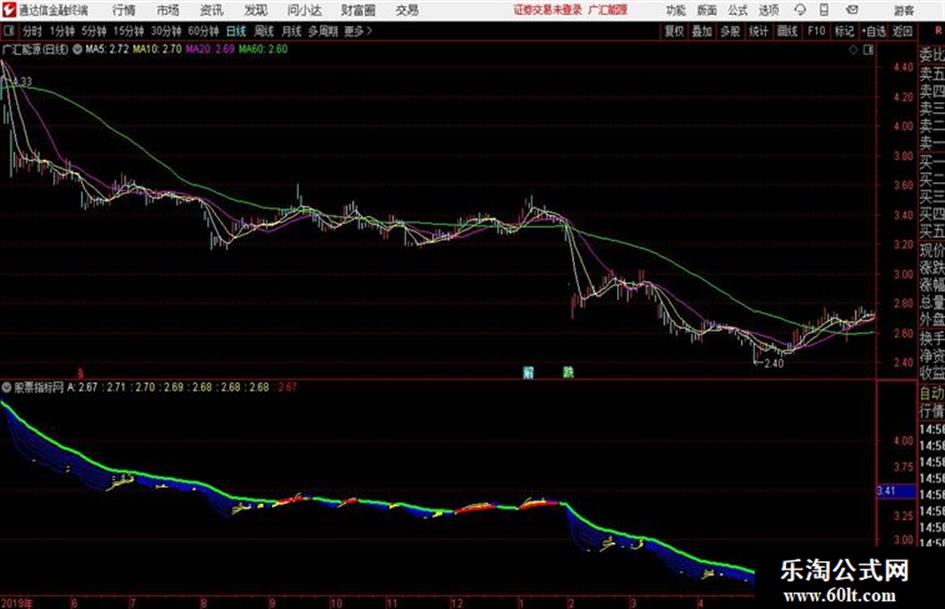Click the 2.40 low price label on chart
Screen dimensions: 945x609
pos(774,364)
